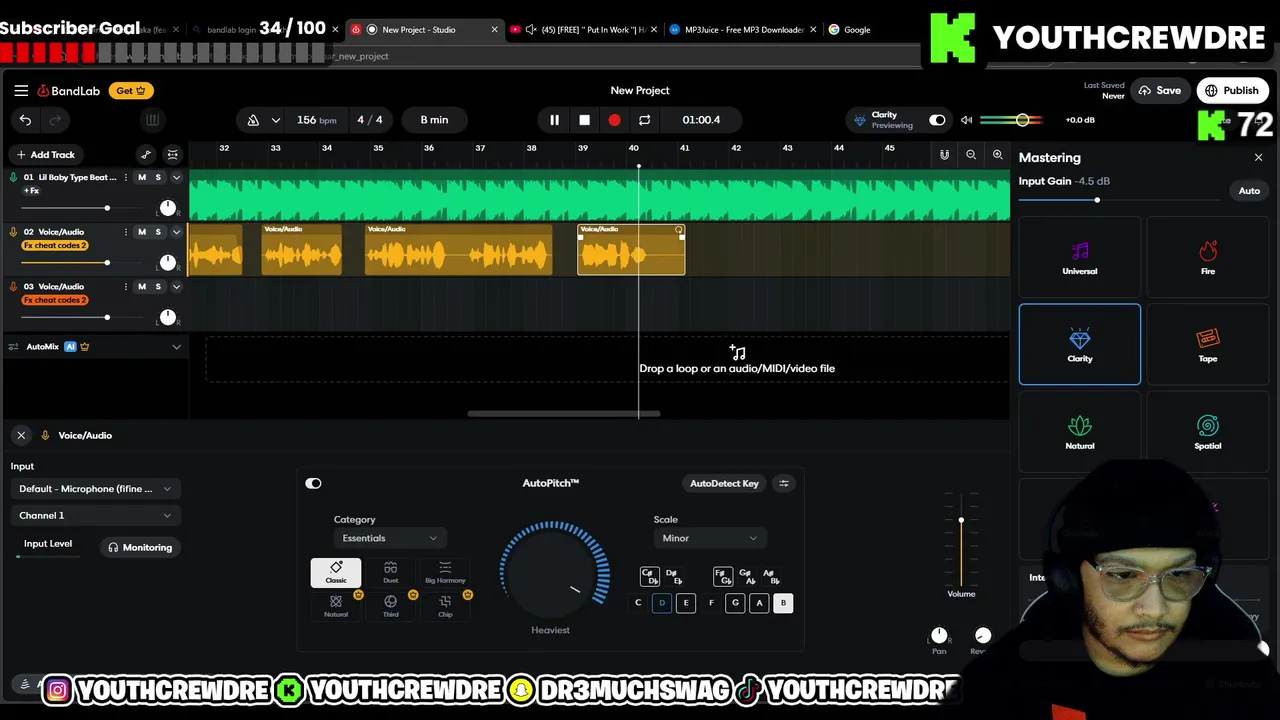Click the track collapse icon beside Add Track
This screenshot has width=1280, height=720.
172,154
